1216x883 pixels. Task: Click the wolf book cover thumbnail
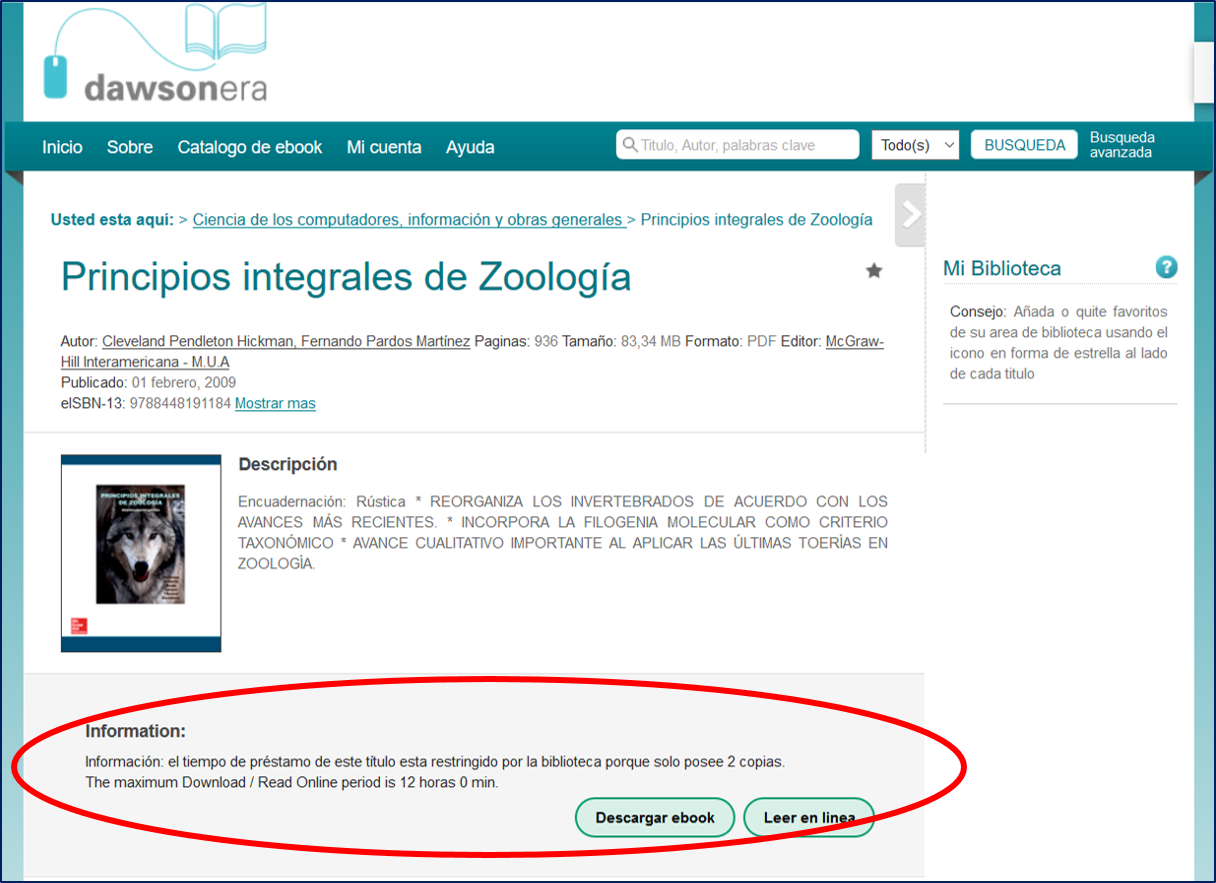(x=141, y=553)
